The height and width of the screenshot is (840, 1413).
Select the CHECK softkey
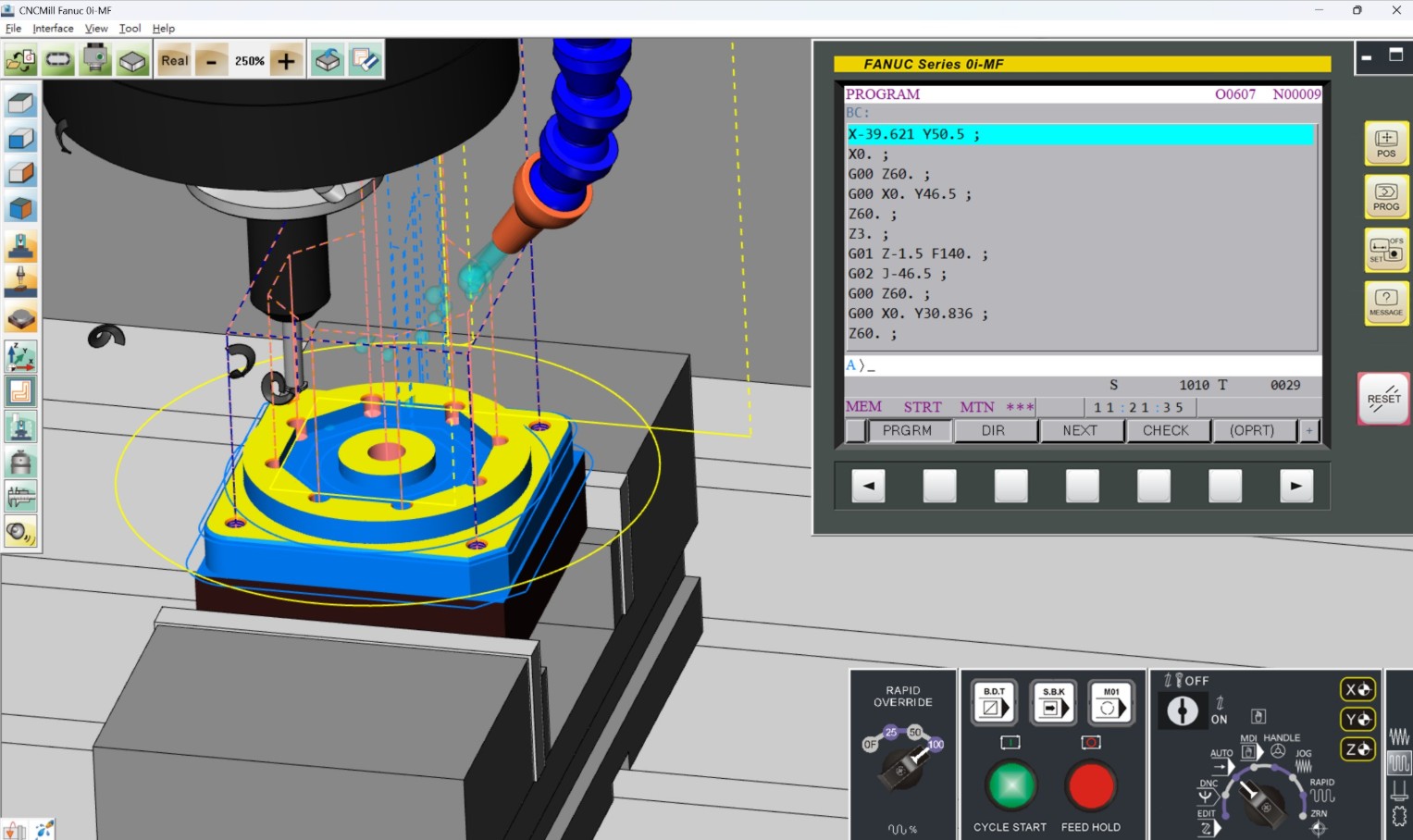tap(1167, 430)
